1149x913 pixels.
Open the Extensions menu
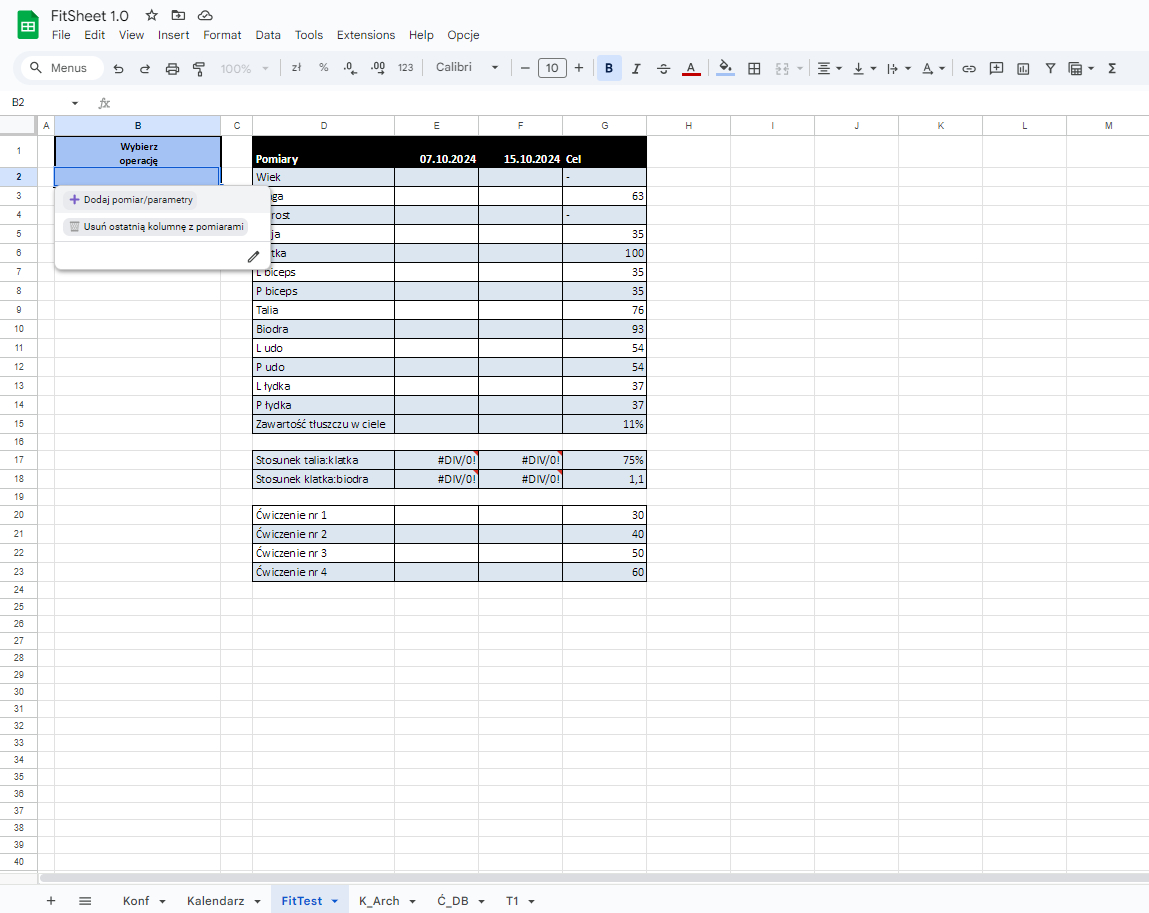365,35
